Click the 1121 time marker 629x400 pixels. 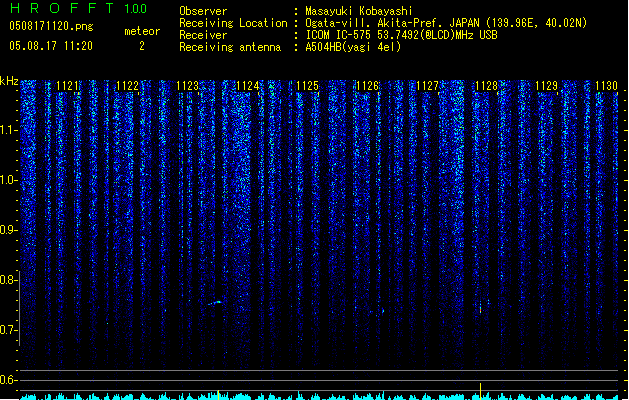click(67, 86)
